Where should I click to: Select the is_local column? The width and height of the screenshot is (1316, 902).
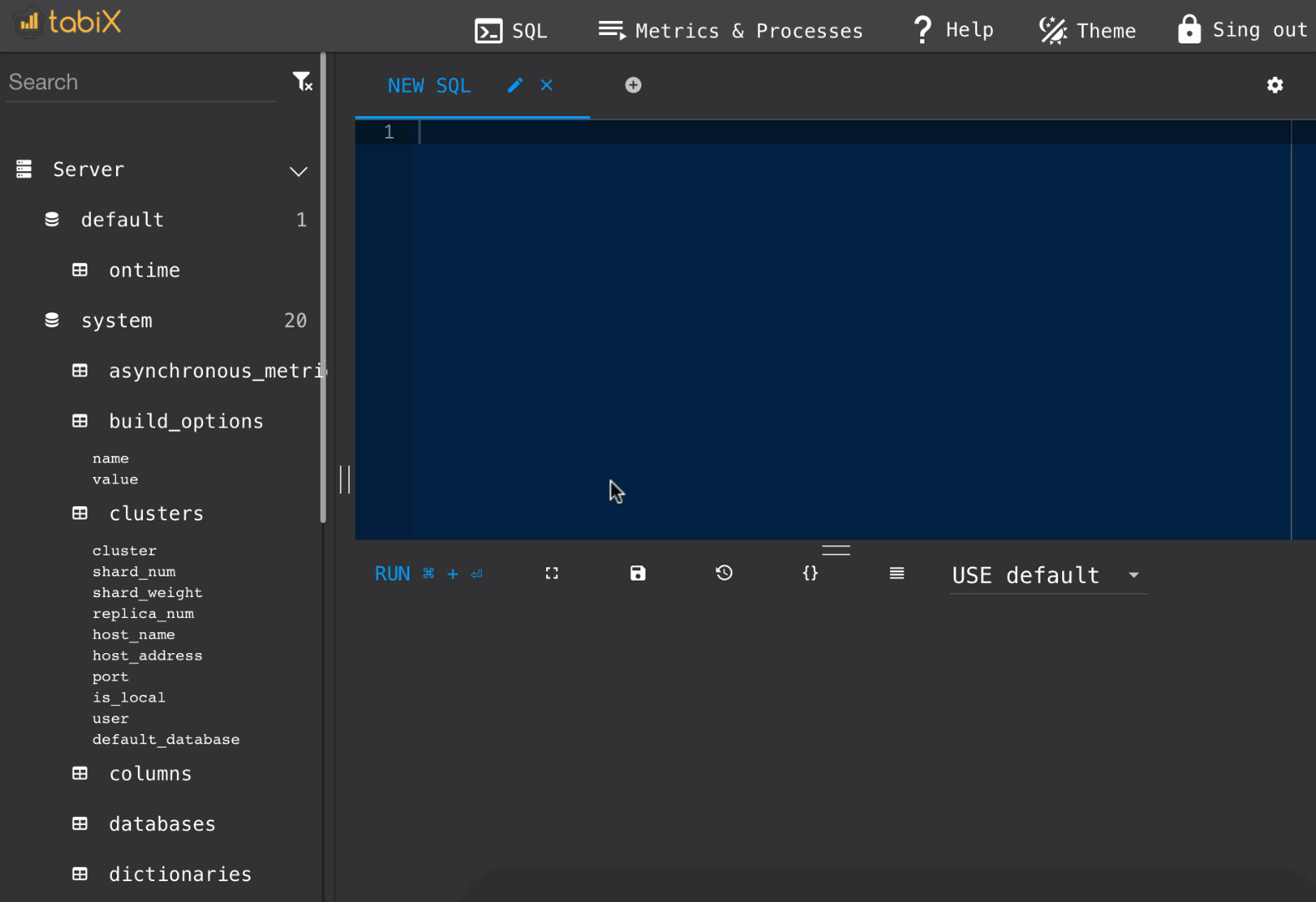129,697
